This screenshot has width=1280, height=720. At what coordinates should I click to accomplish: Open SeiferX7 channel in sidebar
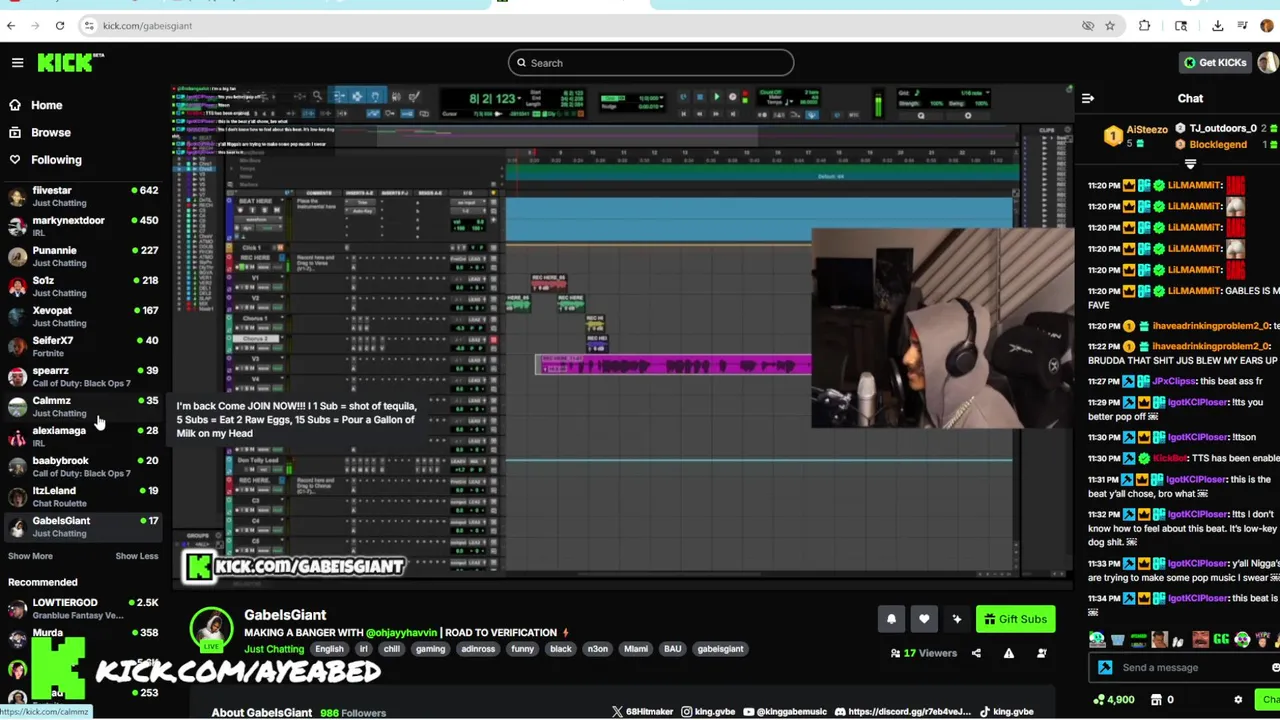[82, 346]
